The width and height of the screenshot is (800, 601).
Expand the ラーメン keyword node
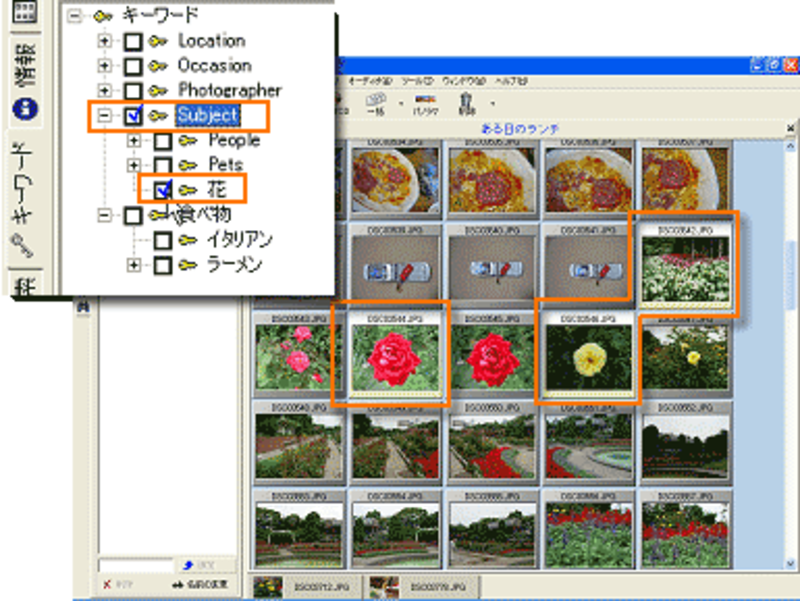coord(133,265)
